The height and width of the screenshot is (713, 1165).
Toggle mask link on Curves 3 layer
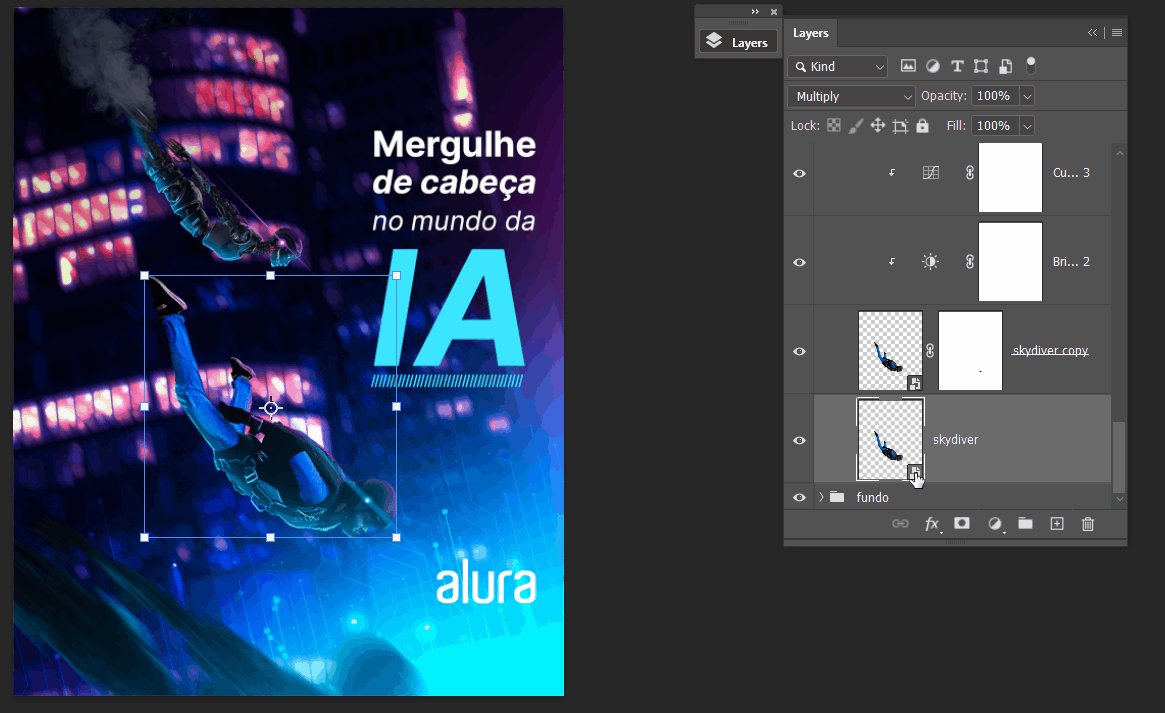[970, 173]
